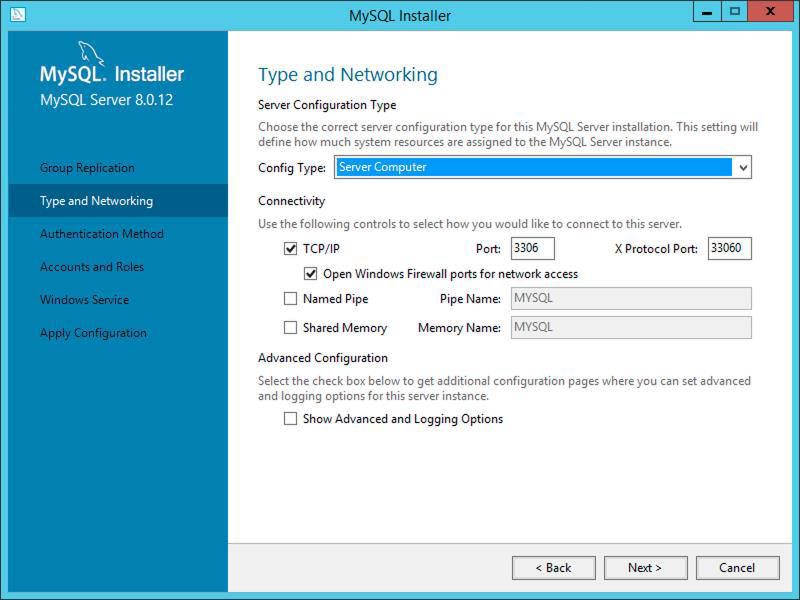Toggle the TCP/IP checkbox
The height and width of the screenshot is (600, 800).
click(291, 248)
